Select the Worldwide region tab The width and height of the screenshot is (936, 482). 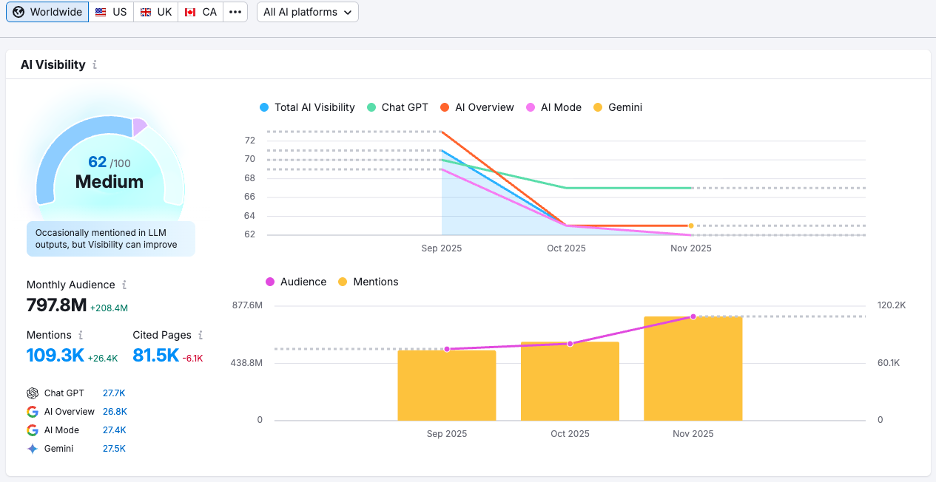click(47, 12)
